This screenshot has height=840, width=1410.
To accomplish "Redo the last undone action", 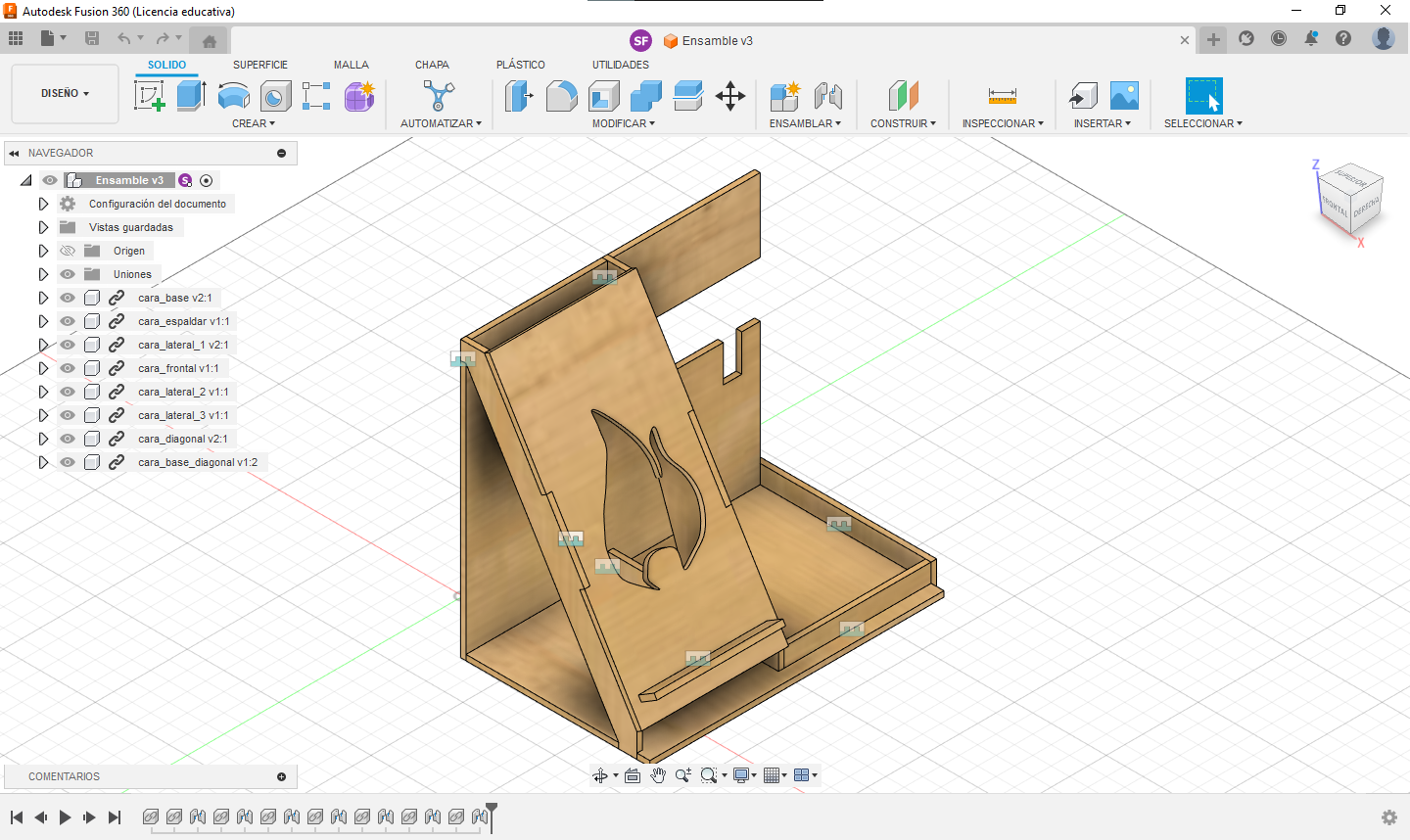I will (163, 38).
